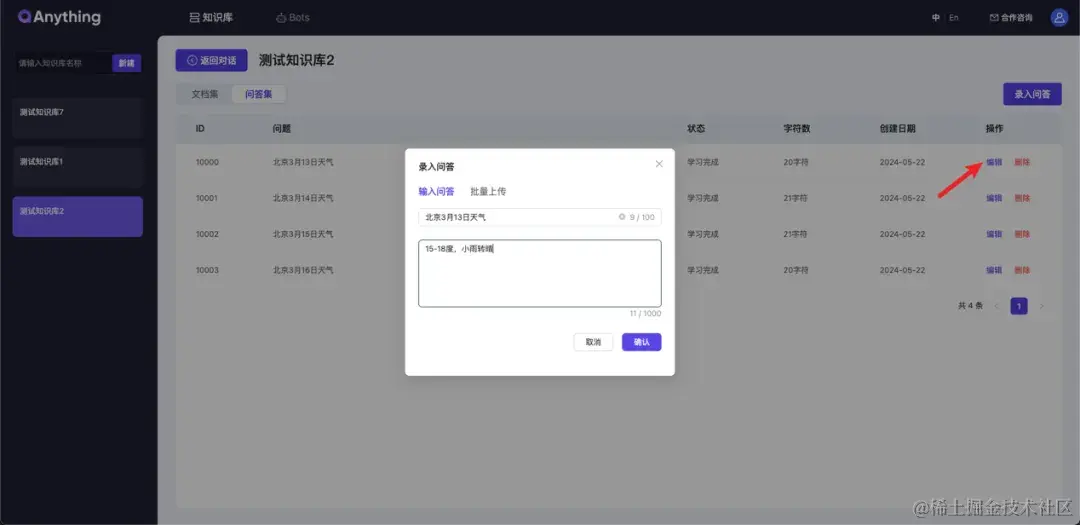The image size is (1080, 525).
Task: Click 删除 for row 10003
Action: click(x=1022, y=270)
